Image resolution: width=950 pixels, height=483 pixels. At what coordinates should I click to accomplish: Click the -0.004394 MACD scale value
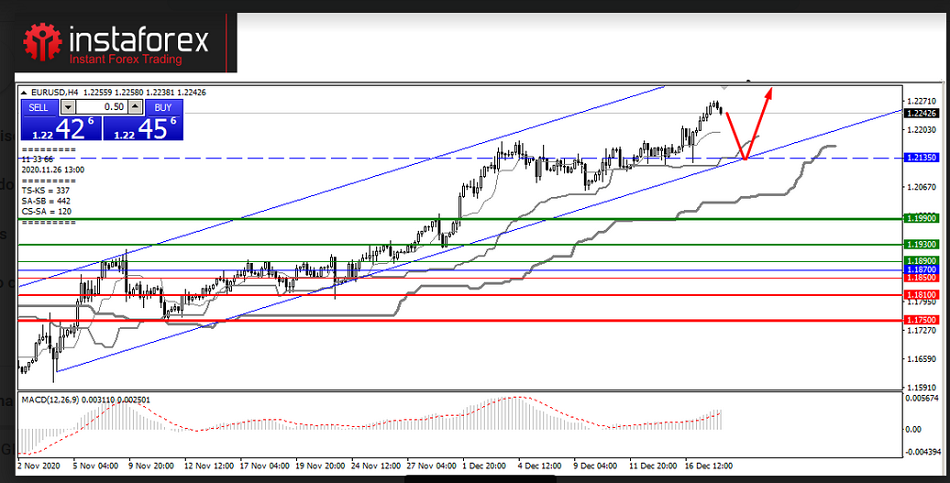922,452
